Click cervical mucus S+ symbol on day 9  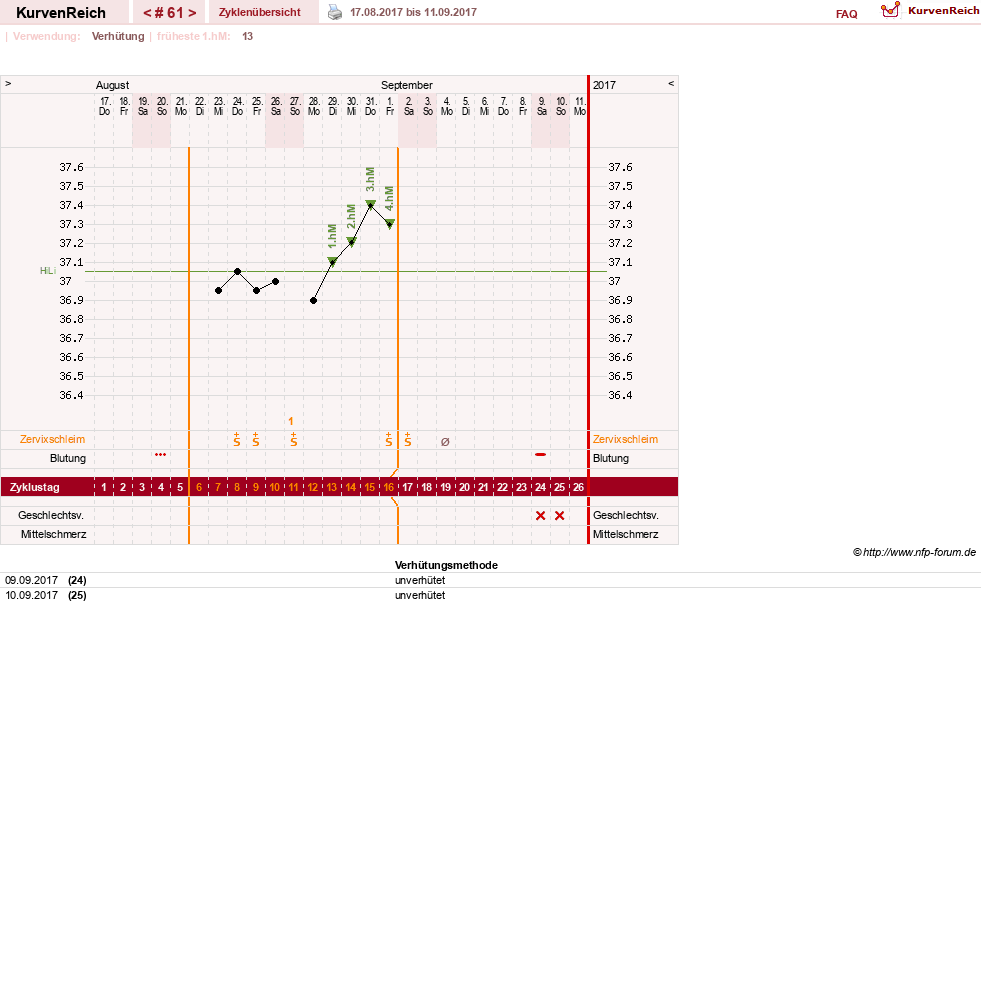click(255, 439)
